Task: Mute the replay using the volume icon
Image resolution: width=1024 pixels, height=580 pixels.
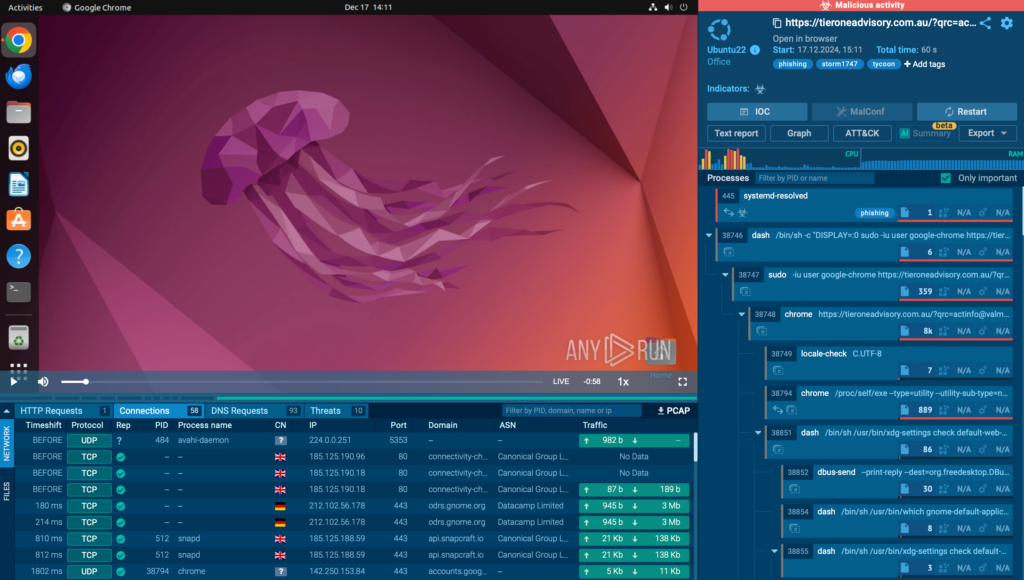Action: tap(43, 381)
